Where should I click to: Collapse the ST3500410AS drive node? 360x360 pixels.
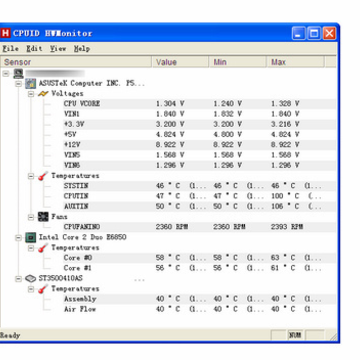coord(19,279)
